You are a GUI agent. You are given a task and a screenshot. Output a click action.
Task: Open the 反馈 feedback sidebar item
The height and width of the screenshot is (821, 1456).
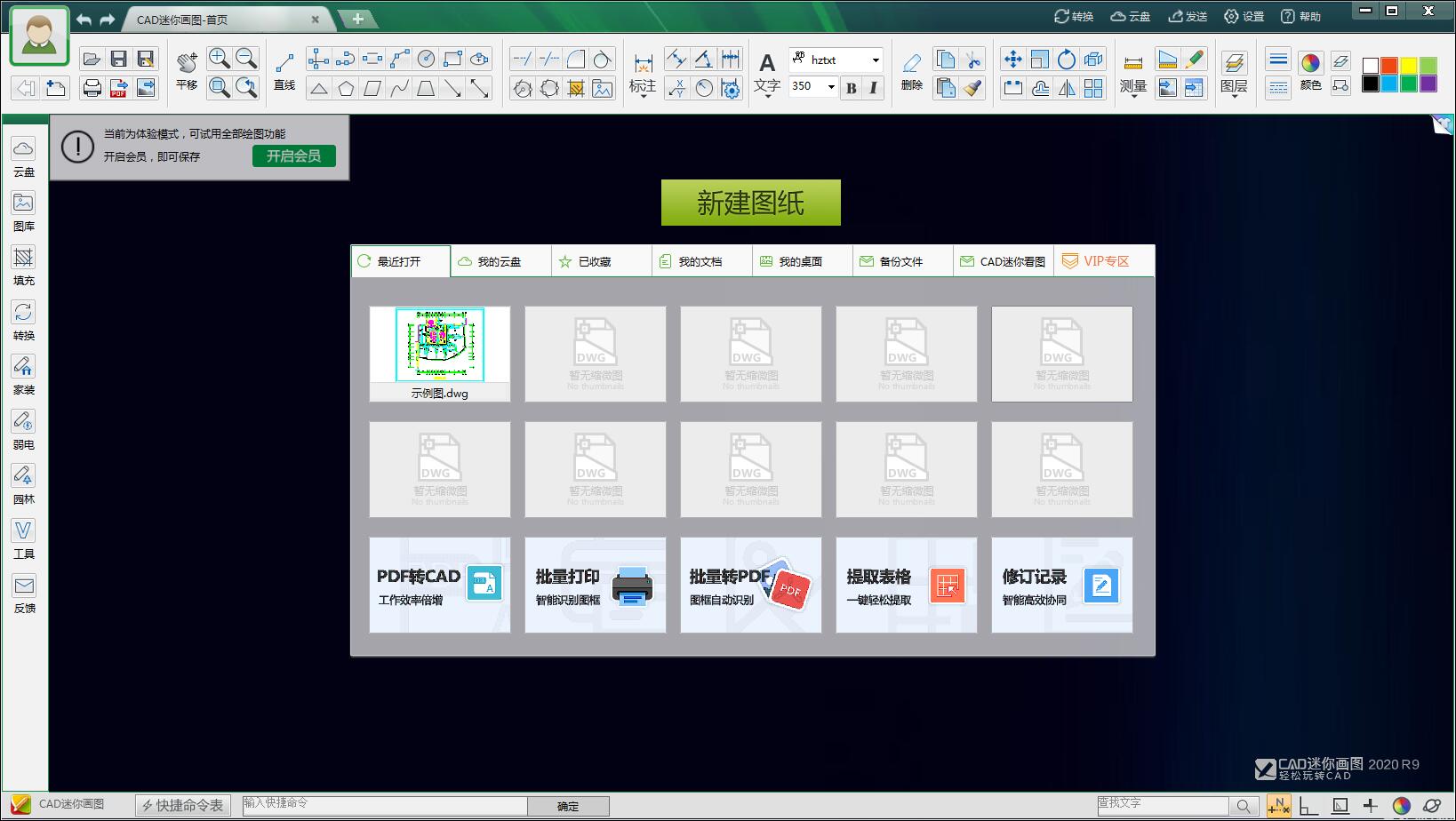click(24, 594)
